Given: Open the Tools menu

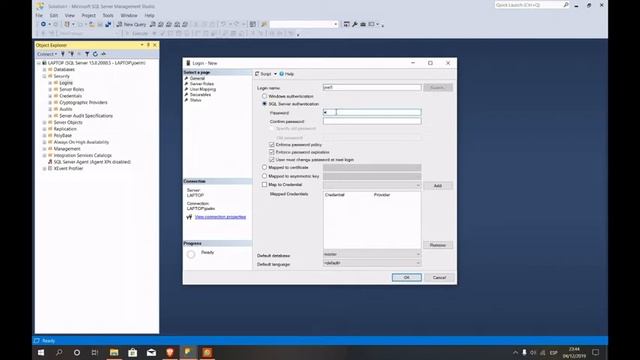Looking at the screenshot, I should coord(108,16).
